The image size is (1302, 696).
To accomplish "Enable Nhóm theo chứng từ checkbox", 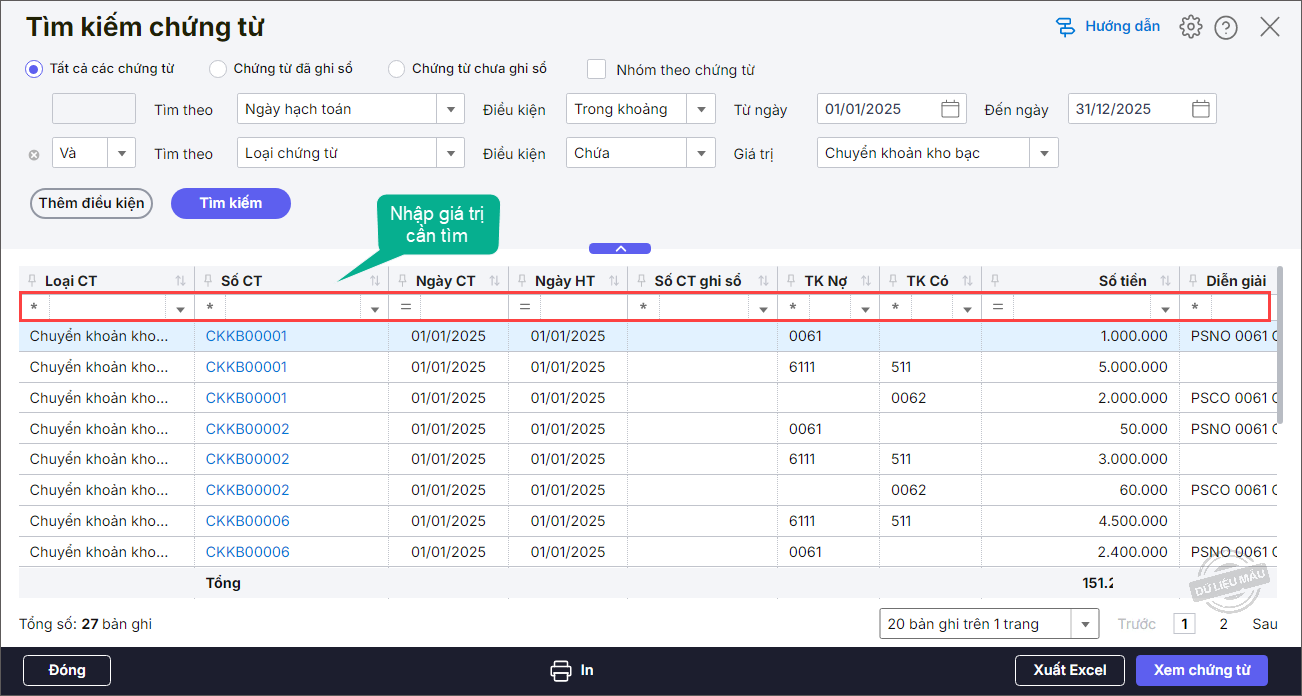I will click(597, 69).
